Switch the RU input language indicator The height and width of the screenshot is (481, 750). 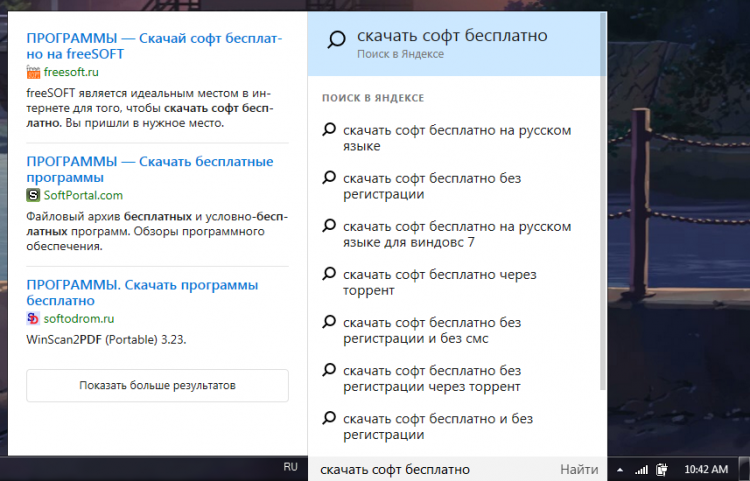click(x=291, y=467)
